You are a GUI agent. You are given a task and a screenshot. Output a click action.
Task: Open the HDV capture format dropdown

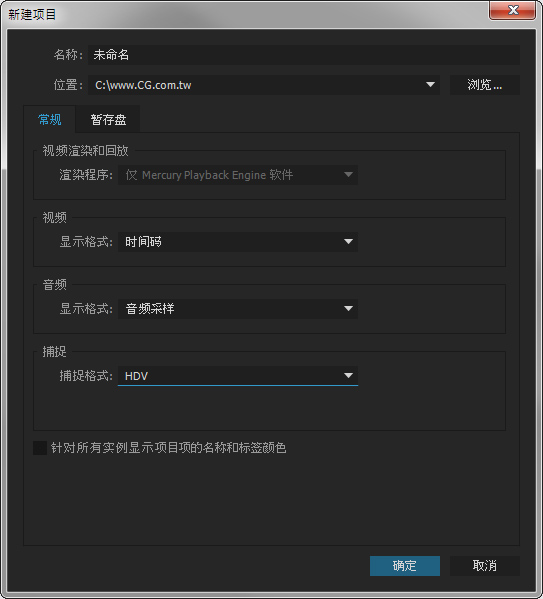point(238,376)
